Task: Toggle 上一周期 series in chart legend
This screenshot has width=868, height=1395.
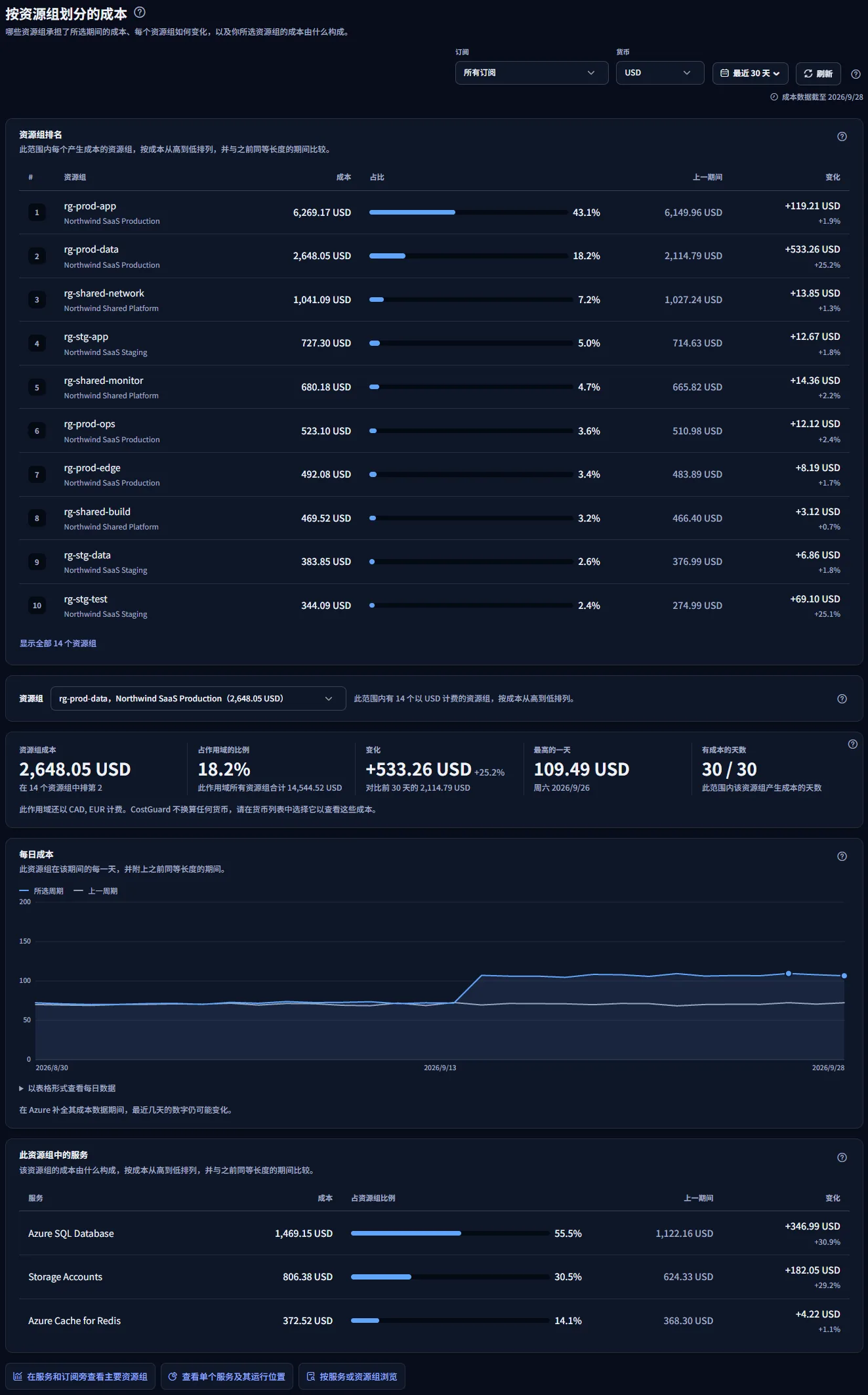Action: [96, 891]
